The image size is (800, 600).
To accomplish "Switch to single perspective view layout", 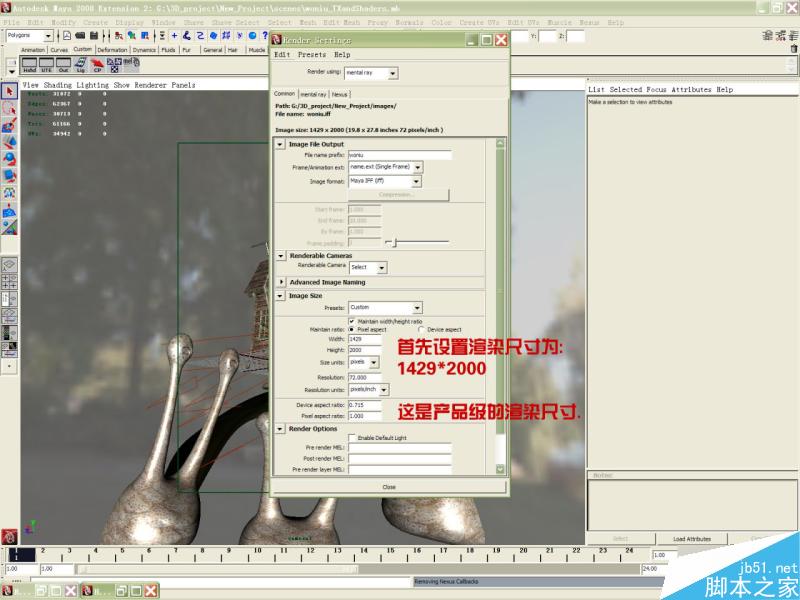I will click(9, 265).
